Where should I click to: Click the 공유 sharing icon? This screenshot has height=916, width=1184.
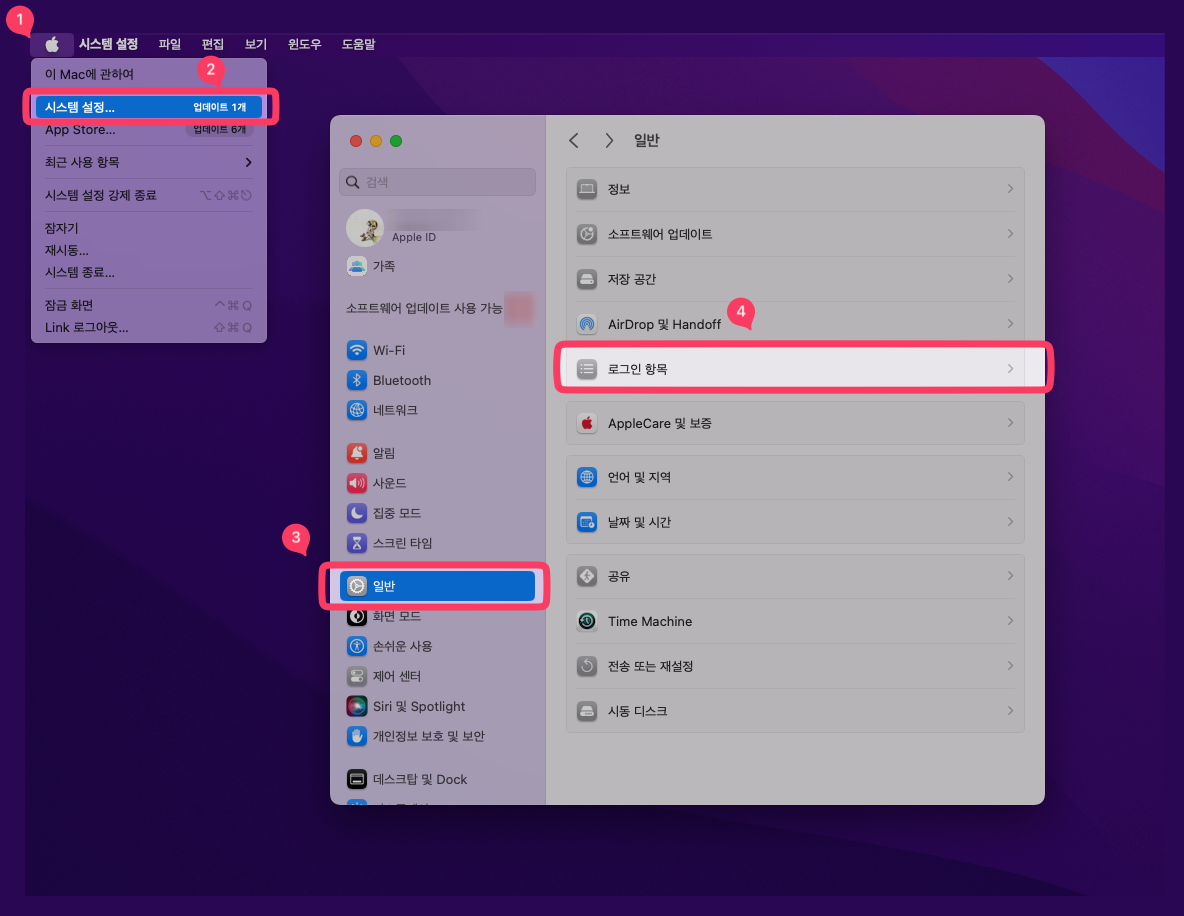pyautogui.click(x=587, y=576)
